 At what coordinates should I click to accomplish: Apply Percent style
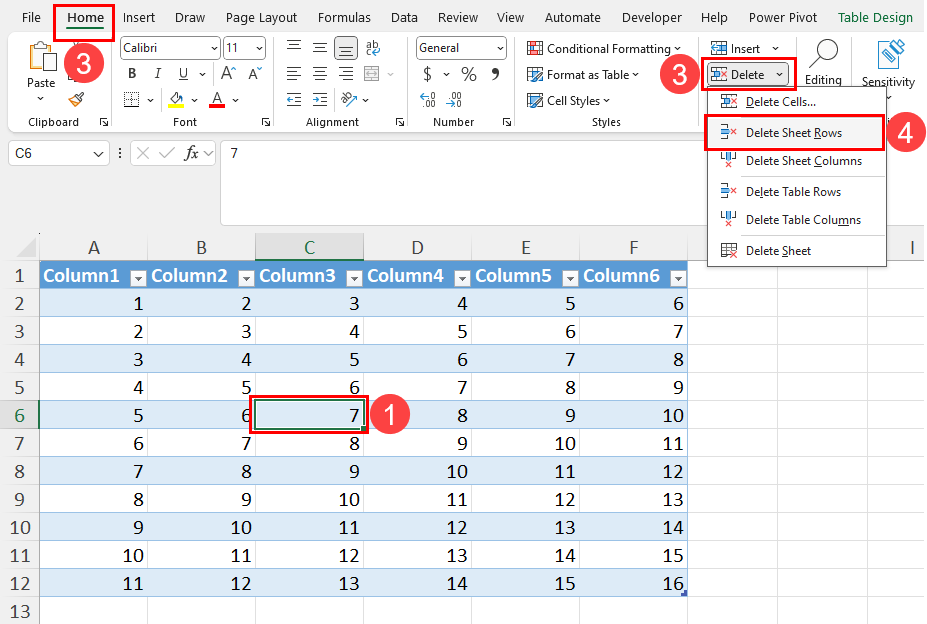pos(469,74)
